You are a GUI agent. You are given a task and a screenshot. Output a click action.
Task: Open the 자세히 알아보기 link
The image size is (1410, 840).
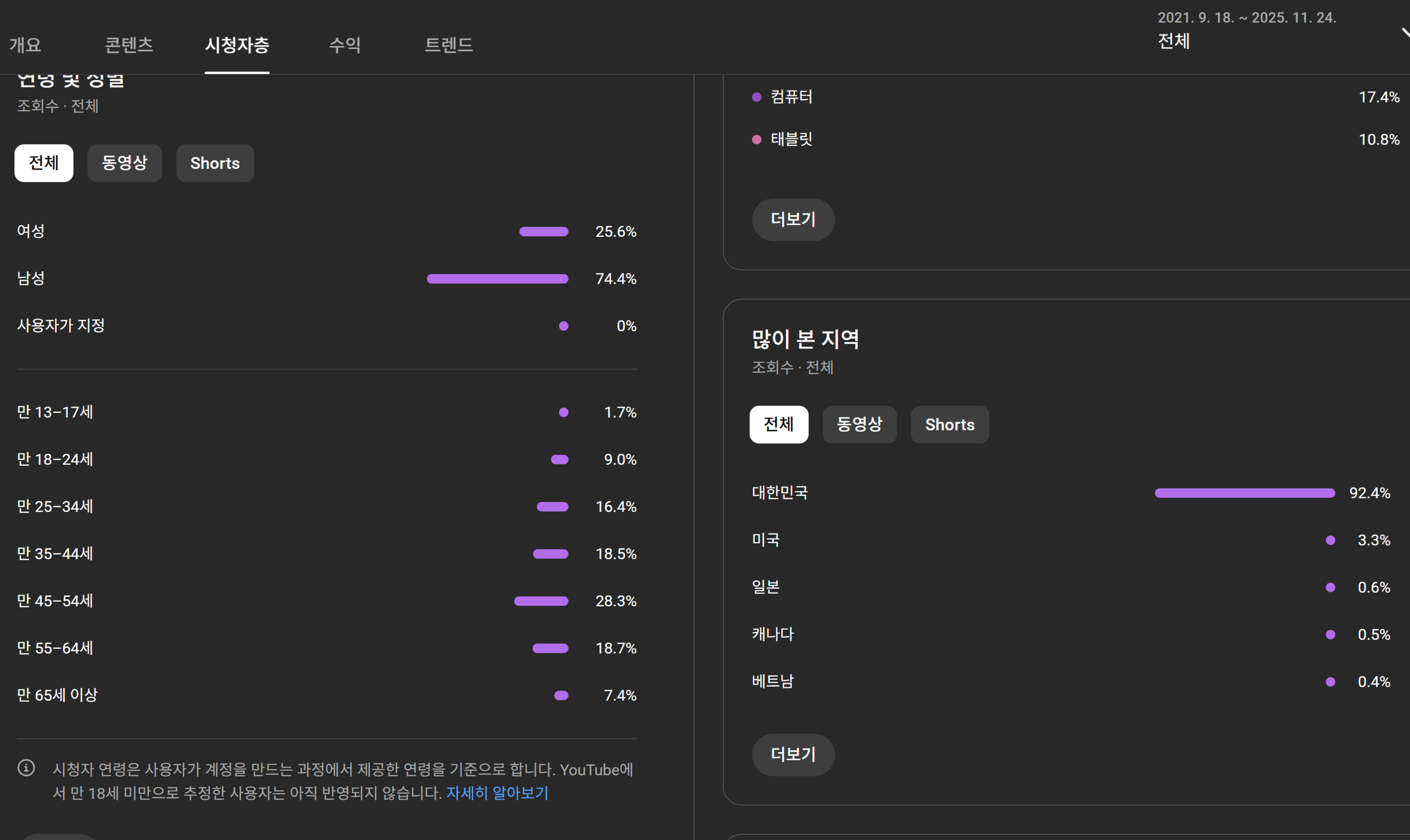[x=497, y=793]
